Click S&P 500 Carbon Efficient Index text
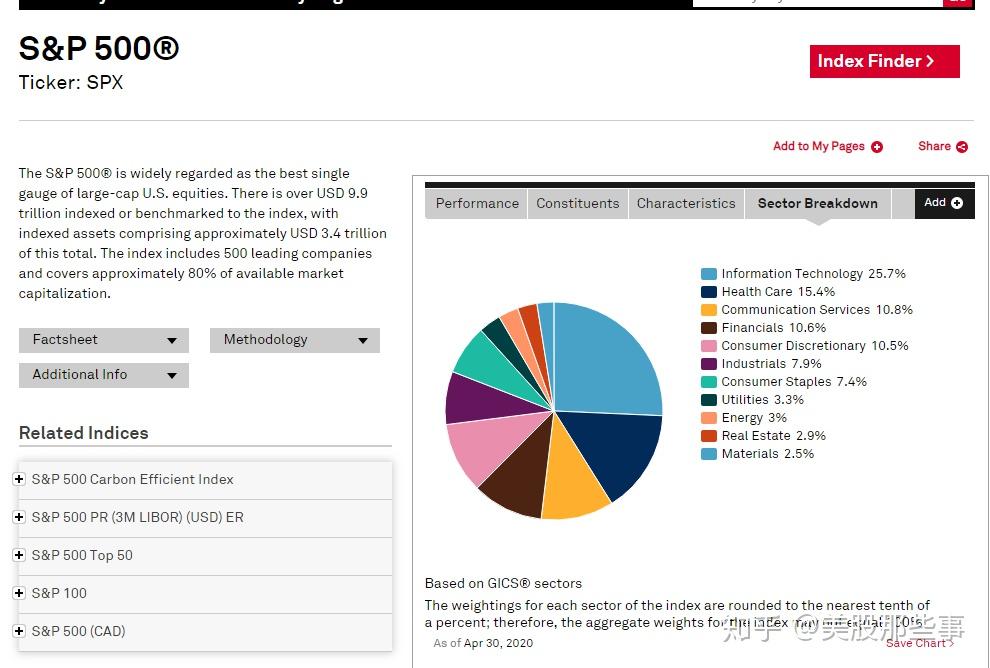 pos(133,479)
